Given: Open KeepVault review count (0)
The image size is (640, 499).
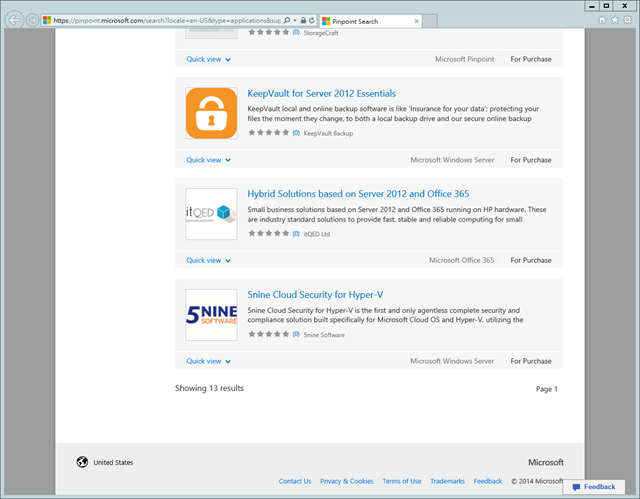Looking at the screenshot, I should pos(296,133).
